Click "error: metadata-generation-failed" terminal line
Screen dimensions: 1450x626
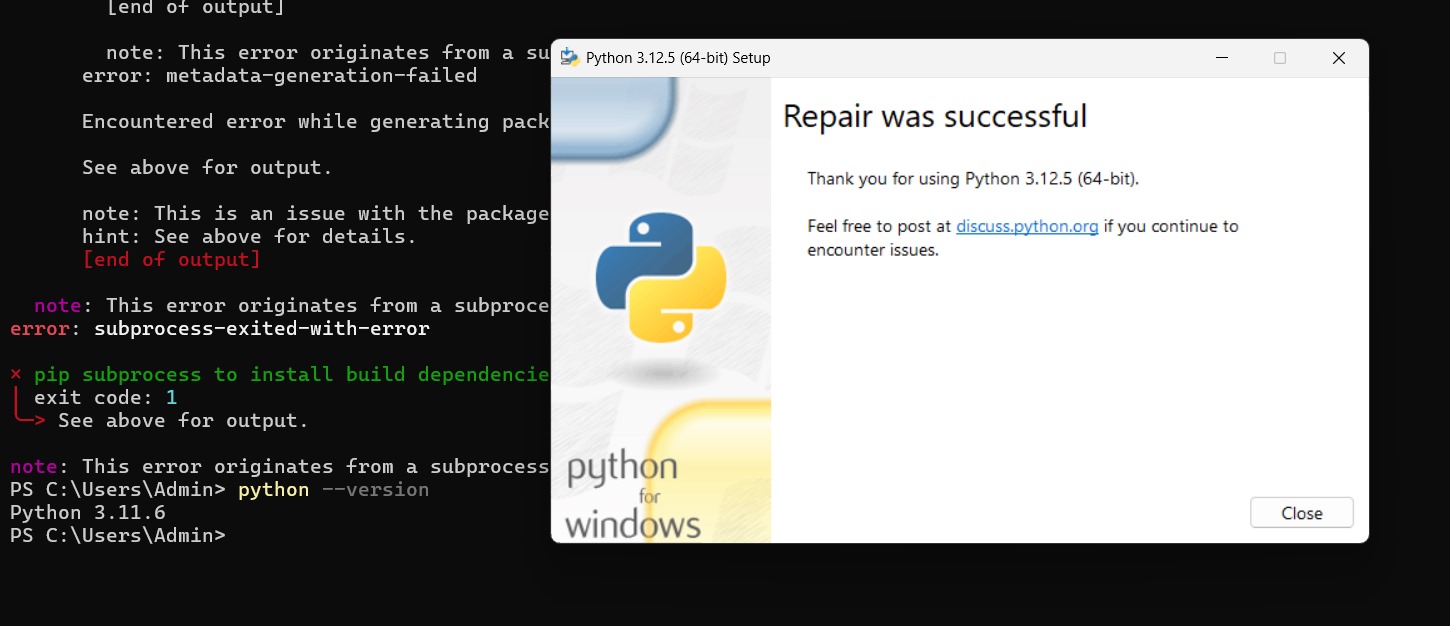[x=280, y=75]
